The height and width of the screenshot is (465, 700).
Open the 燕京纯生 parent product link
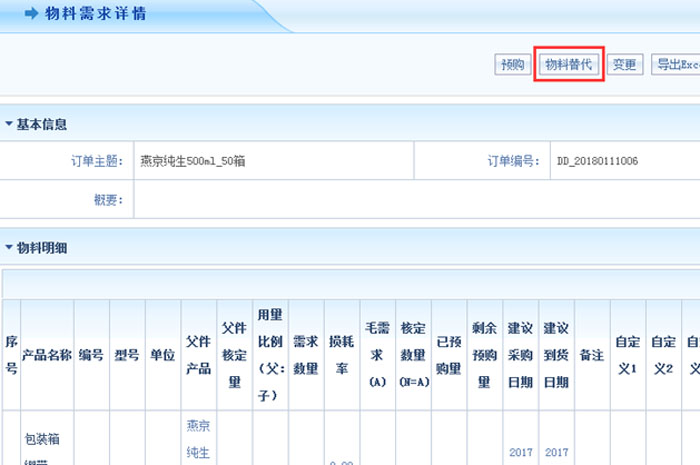[x=197, y=438]
